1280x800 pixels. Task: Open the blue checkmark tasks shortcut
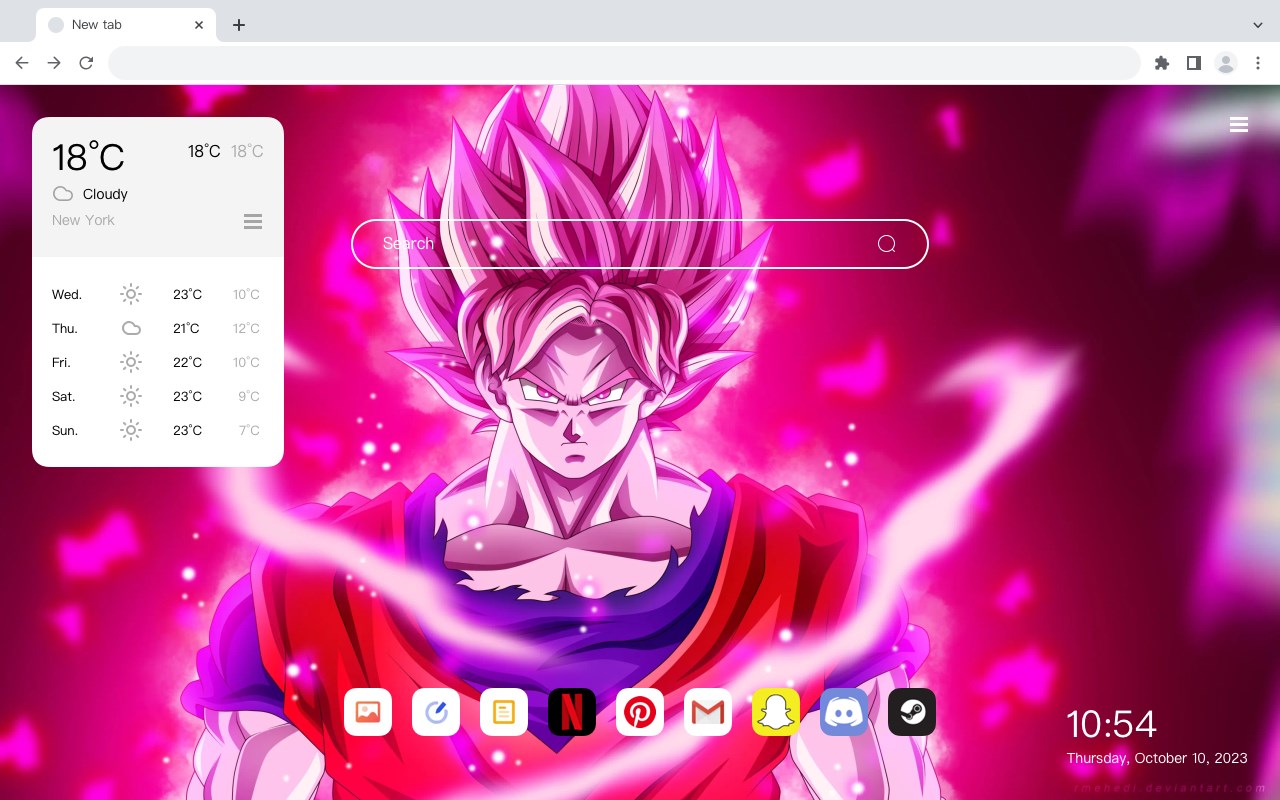click(436, 712)
